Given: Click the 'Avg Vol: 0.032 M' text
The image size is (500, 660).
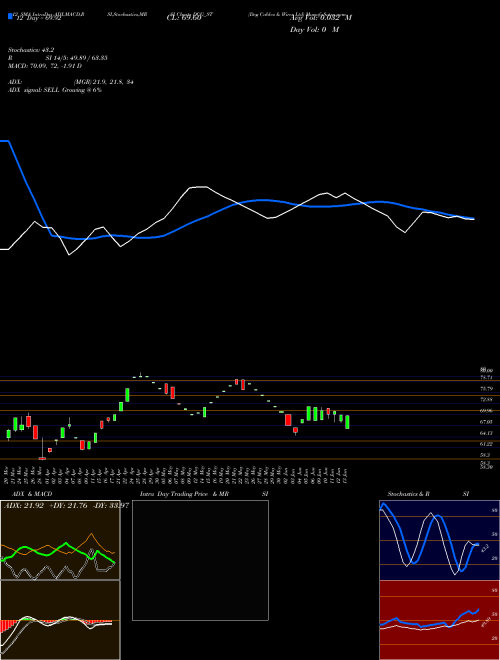Looking at the screenshot, I should click(320, 18).
